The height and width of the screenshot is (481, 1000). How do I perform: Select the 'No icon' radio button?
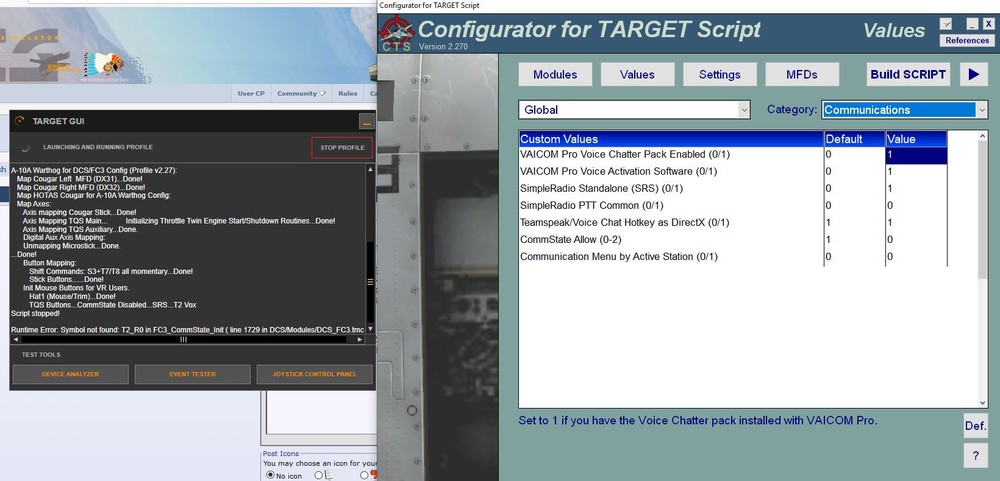270,475
